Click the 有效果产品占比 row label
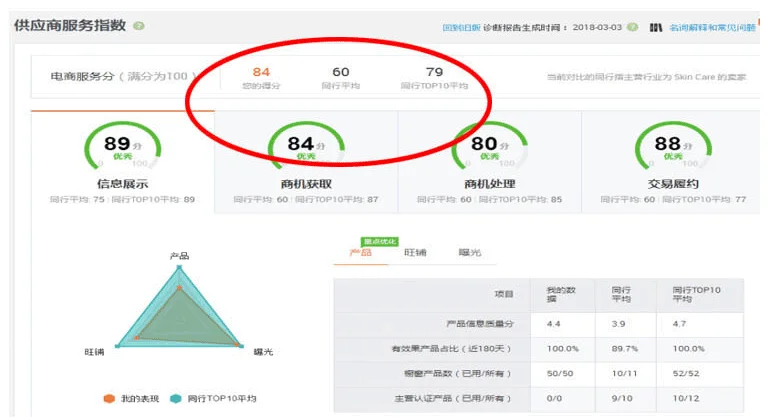The width and height of the screenshot is (770, 417). tap(451, 349)
